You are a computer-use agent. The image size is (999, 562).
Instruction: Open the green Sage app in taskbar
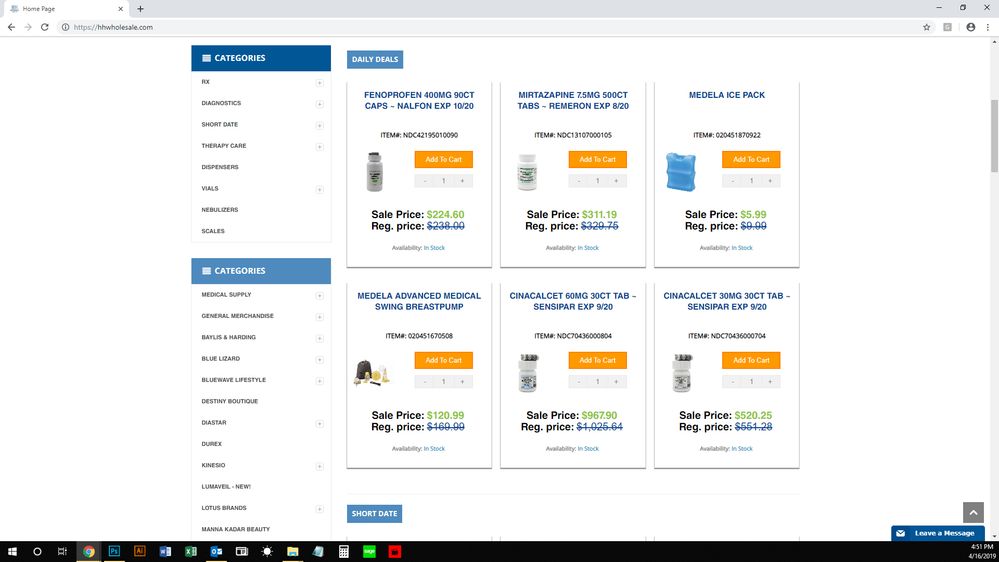coord(369,551)
